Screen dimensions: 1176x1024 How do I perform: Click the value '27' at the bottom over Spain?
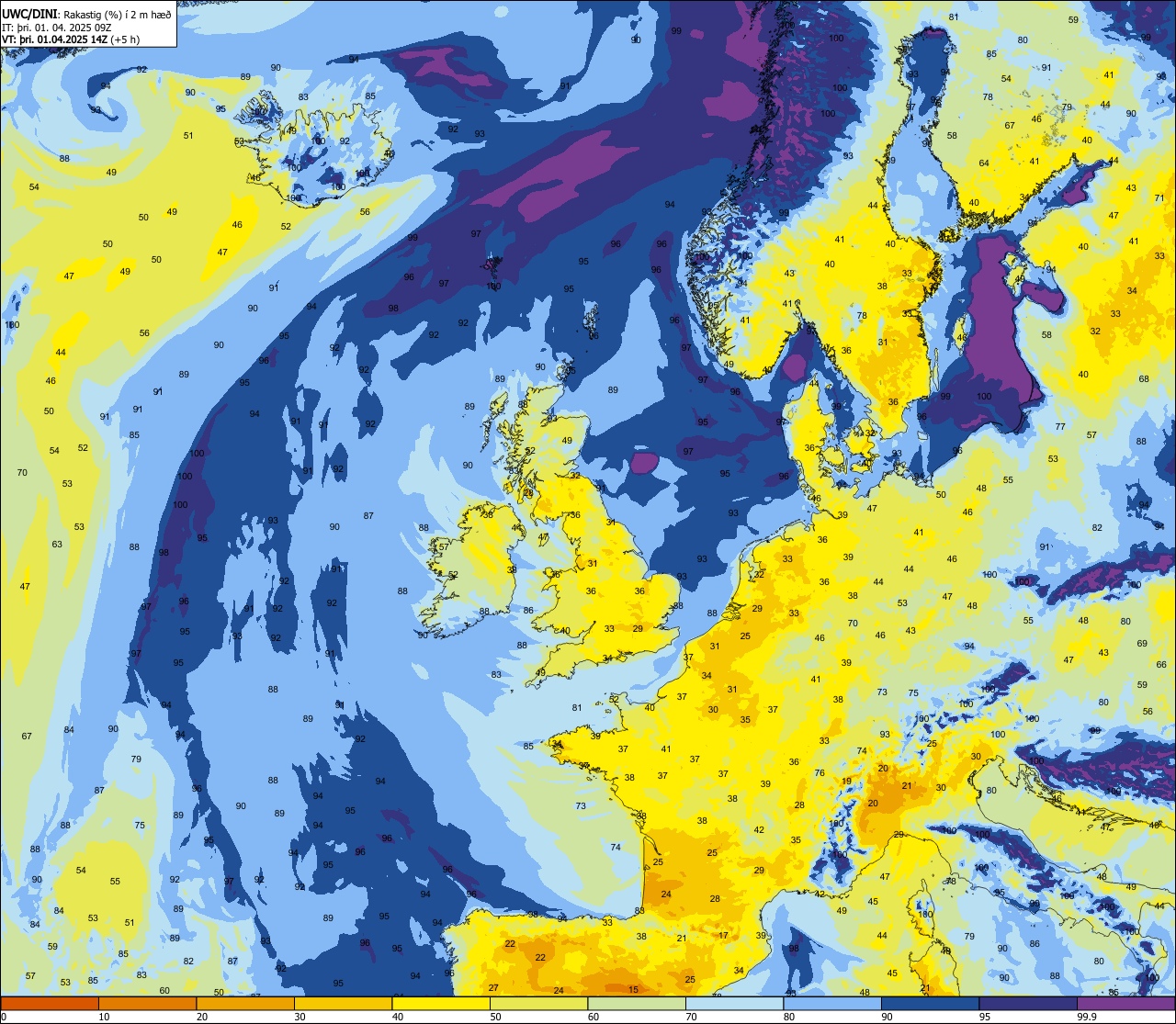pyautogui.click(x=493, y=987)
